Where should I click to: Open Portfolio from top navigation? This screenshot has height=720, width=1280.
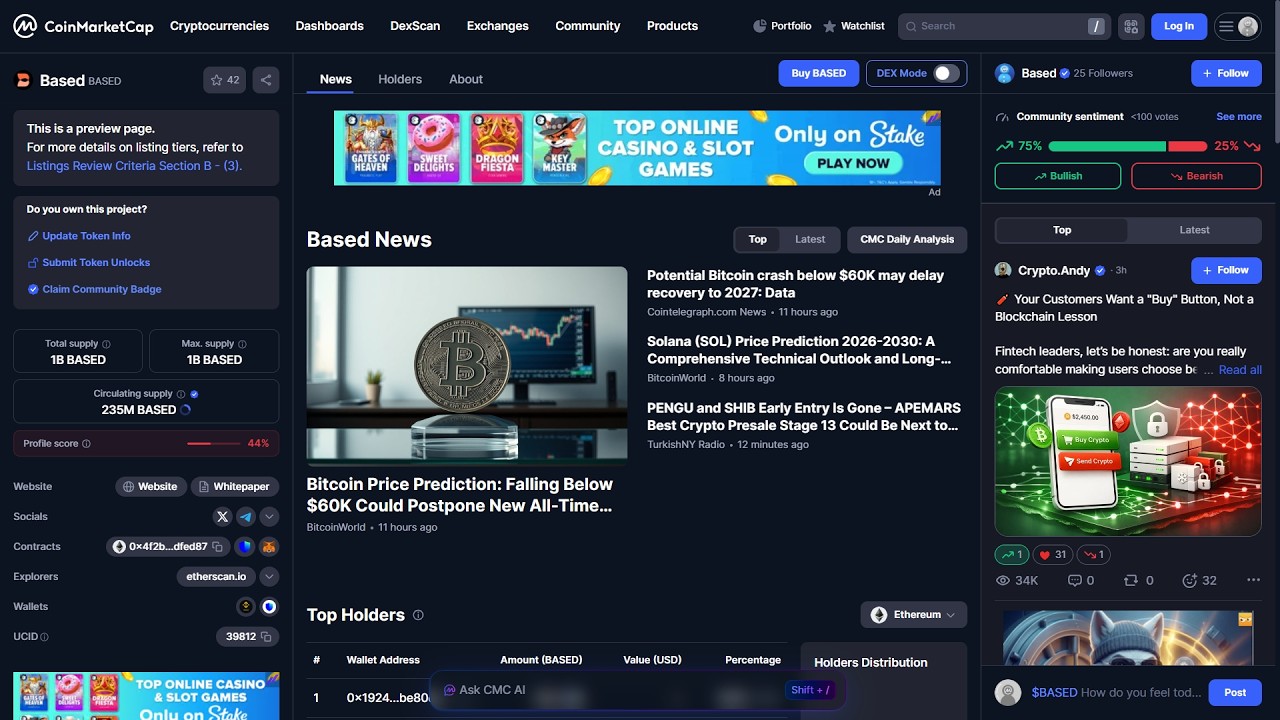point(782,26)
